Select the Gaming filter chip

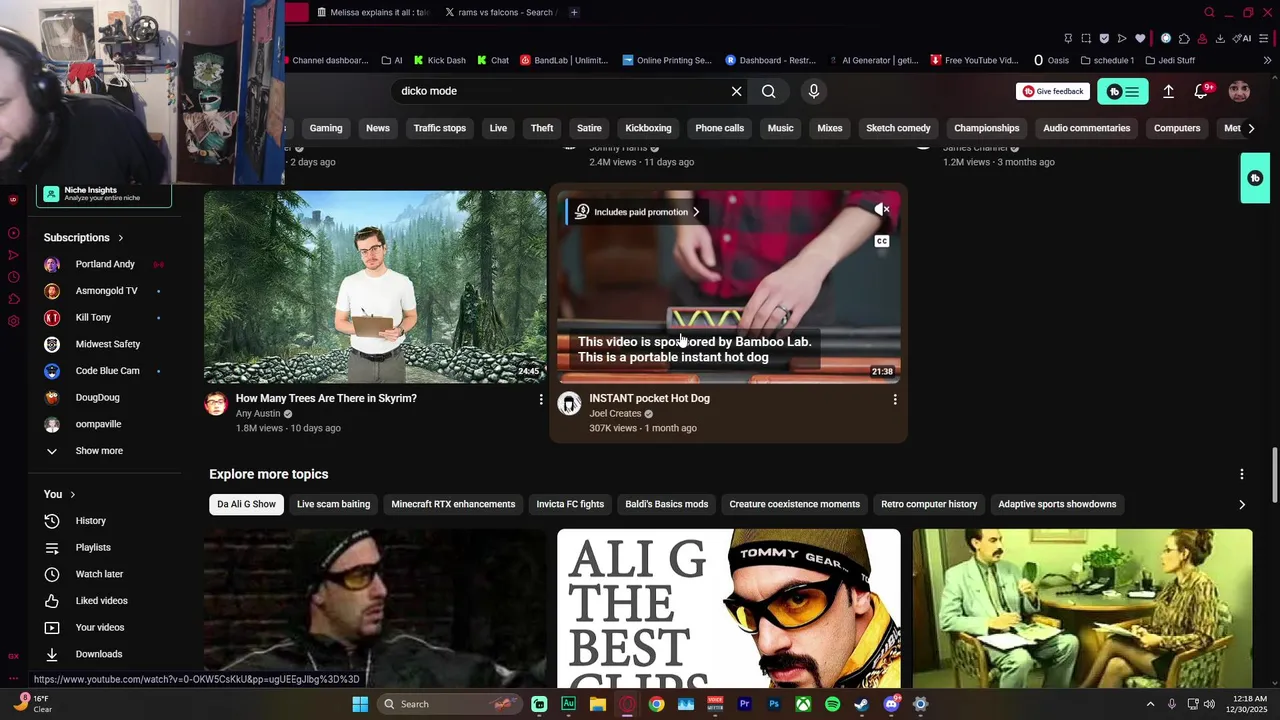tap(326, 128)
